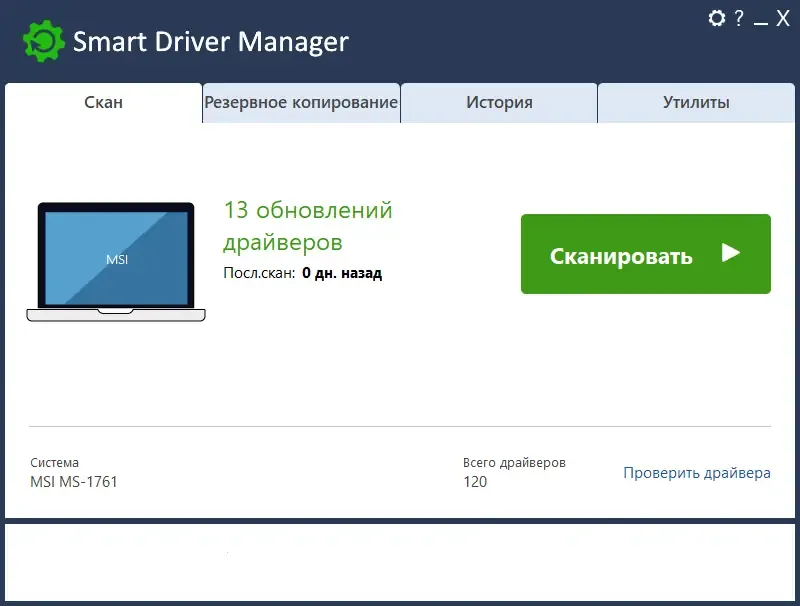Screen dimensions: 800x606
Task: Click the 'Посл.скан: 0 дн. назад' info
Action: [x=302, y=272]
